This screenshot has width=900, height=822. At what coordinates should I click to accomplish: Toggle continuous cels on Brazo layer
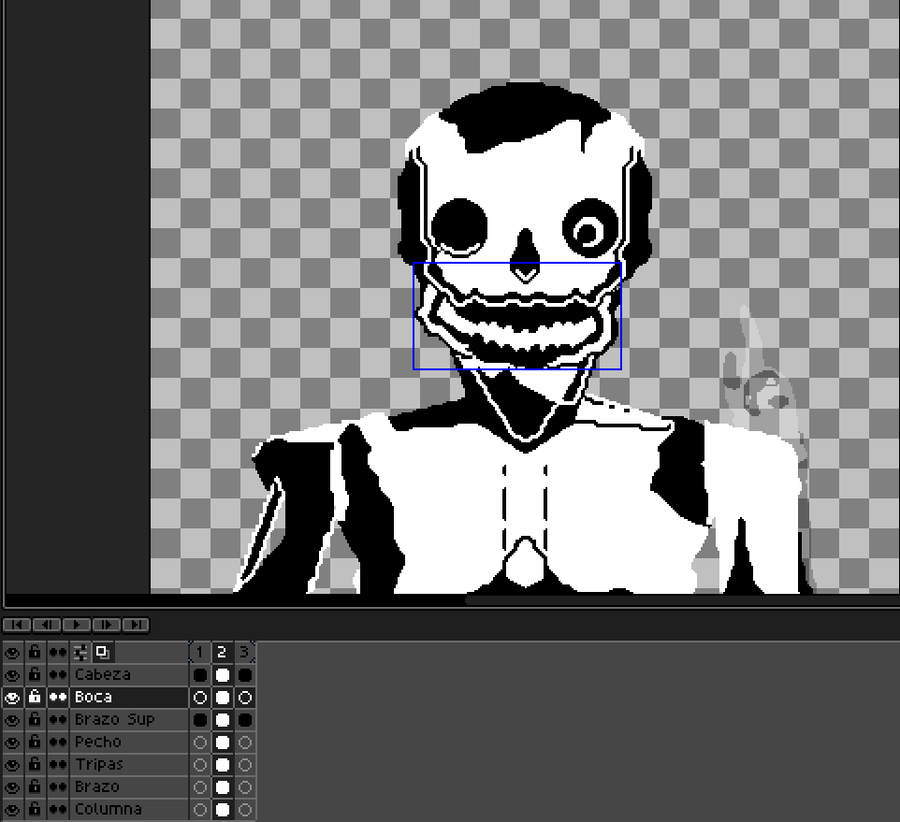(x=57, y=786)
